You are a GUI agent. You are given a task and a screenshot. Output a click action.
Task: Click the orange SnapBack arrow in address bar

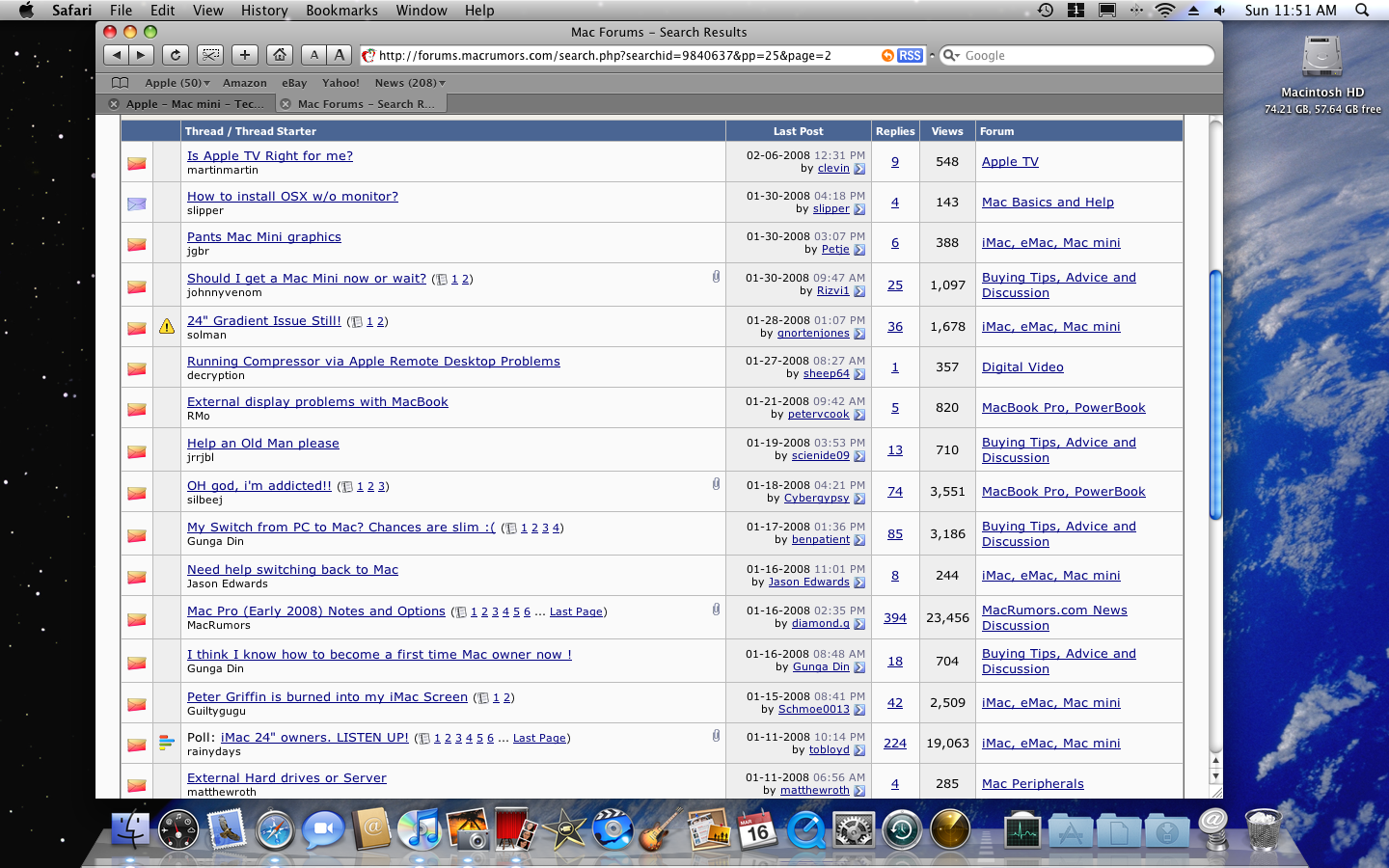887,56
